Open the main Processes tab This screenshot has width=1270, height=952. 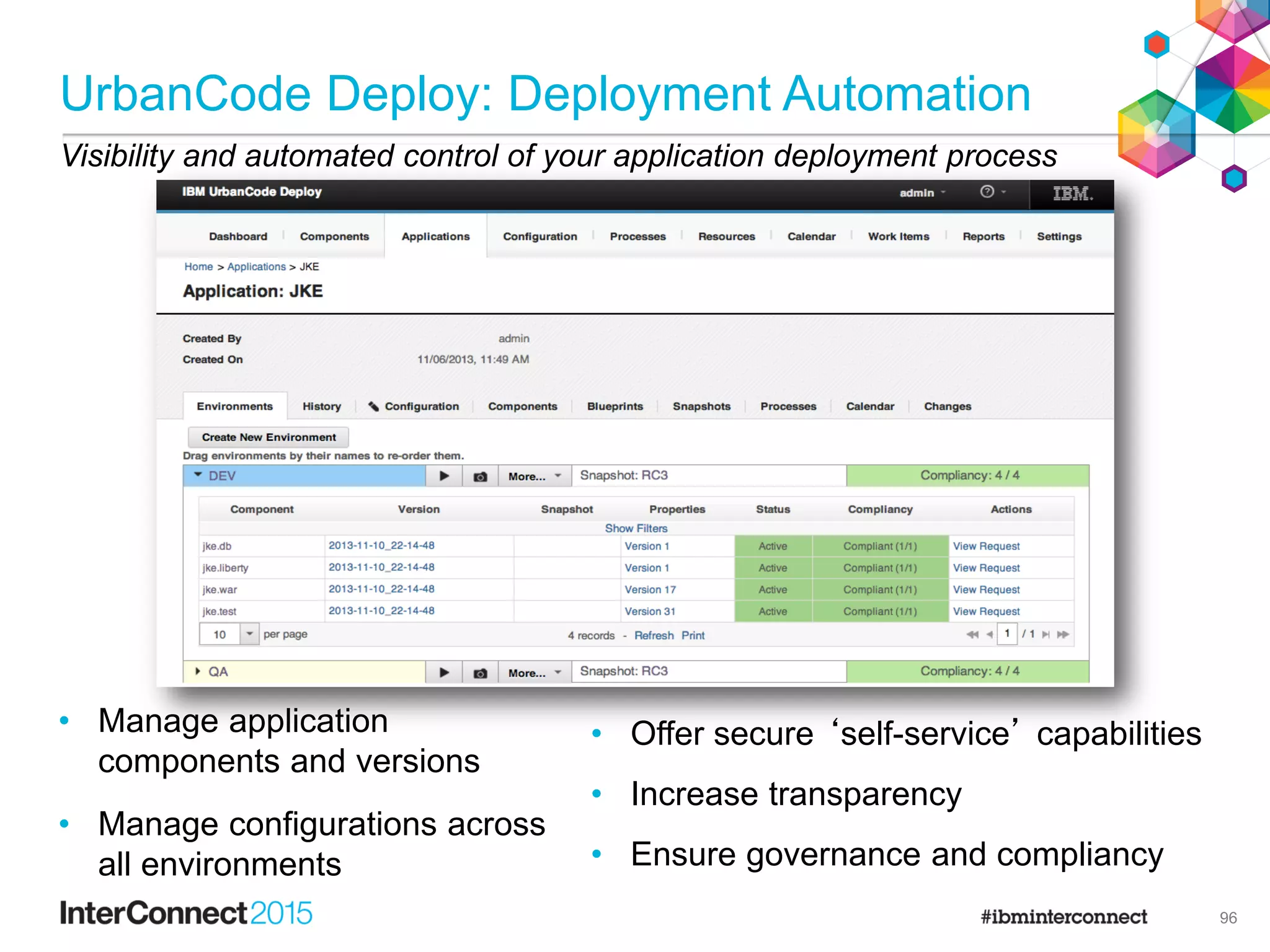637,236
